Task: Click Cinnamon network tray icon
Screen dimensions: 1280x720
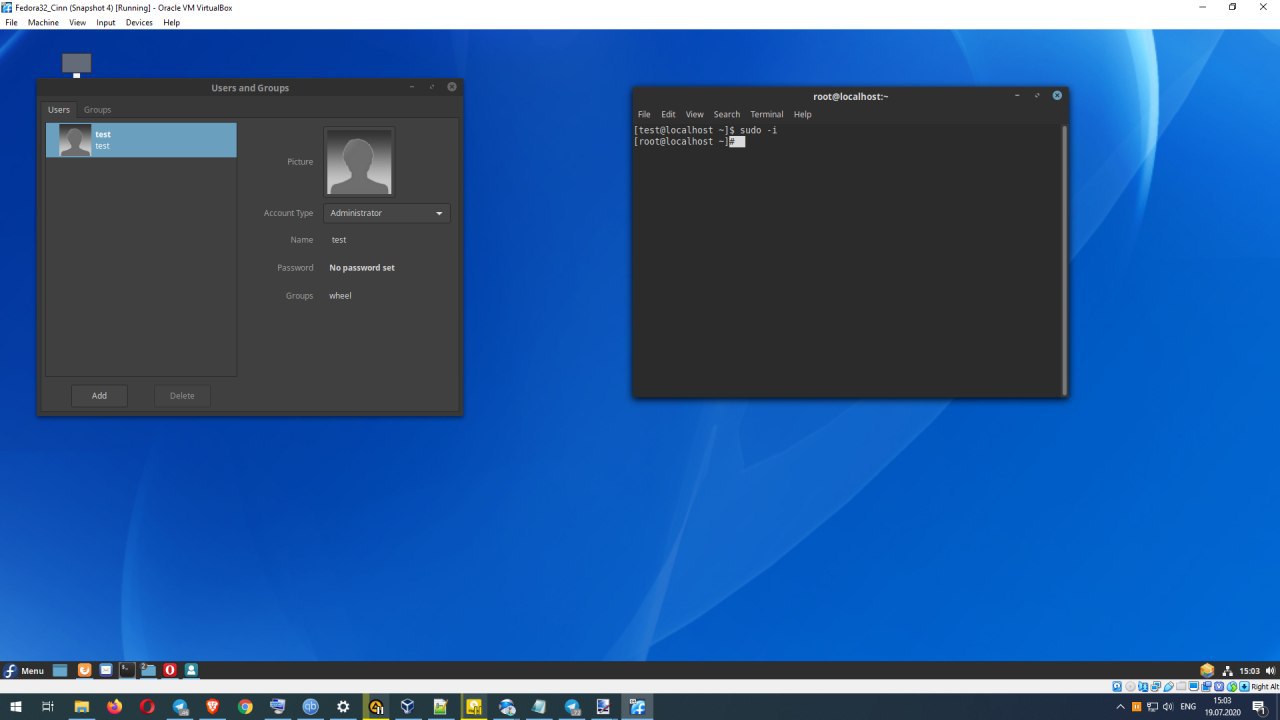Action: tap(1227, 671)
